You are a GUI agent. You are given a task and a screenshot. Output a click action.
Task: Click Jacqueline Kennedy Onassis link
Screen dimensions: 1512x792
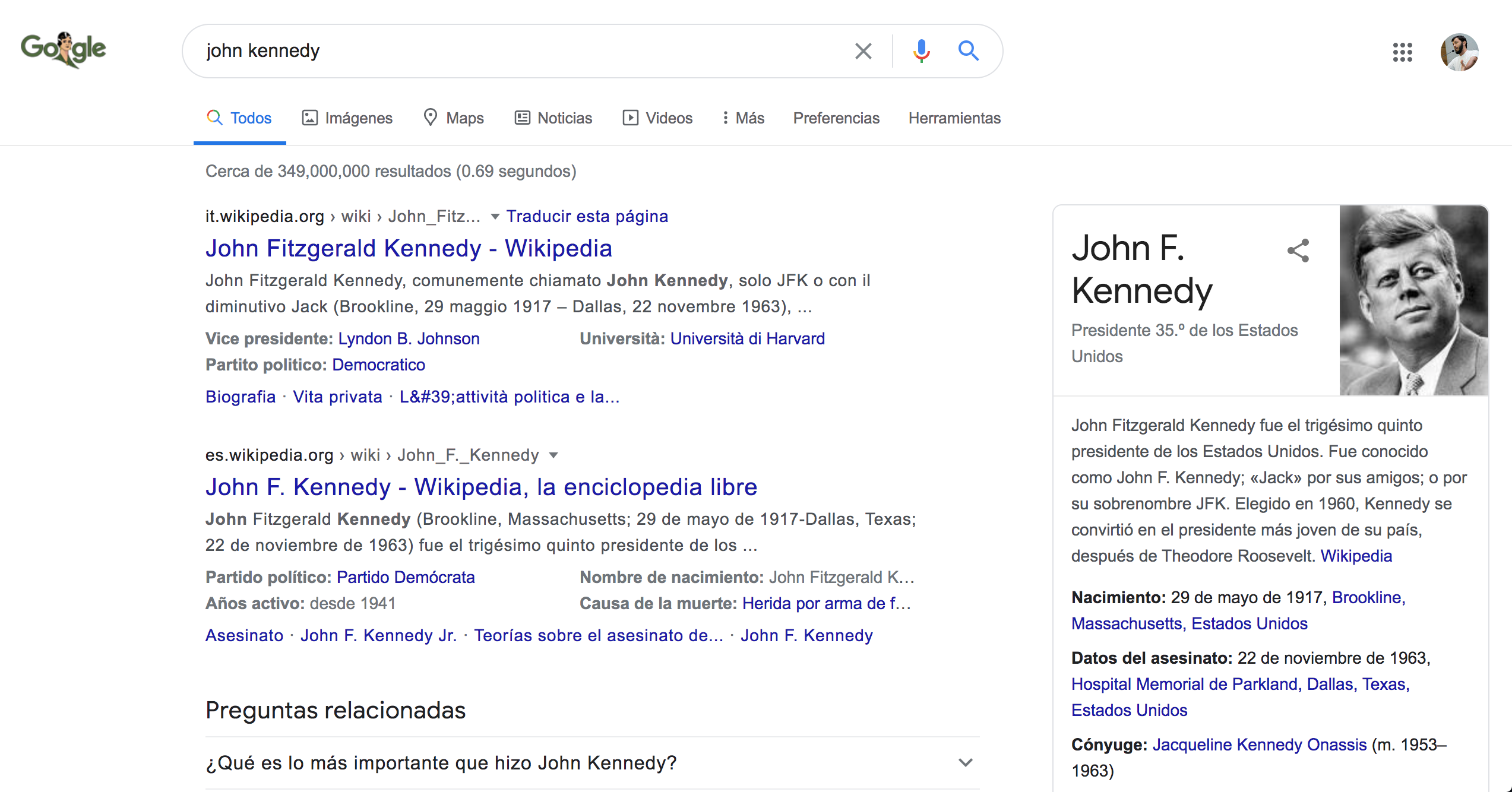(1259, 745)
